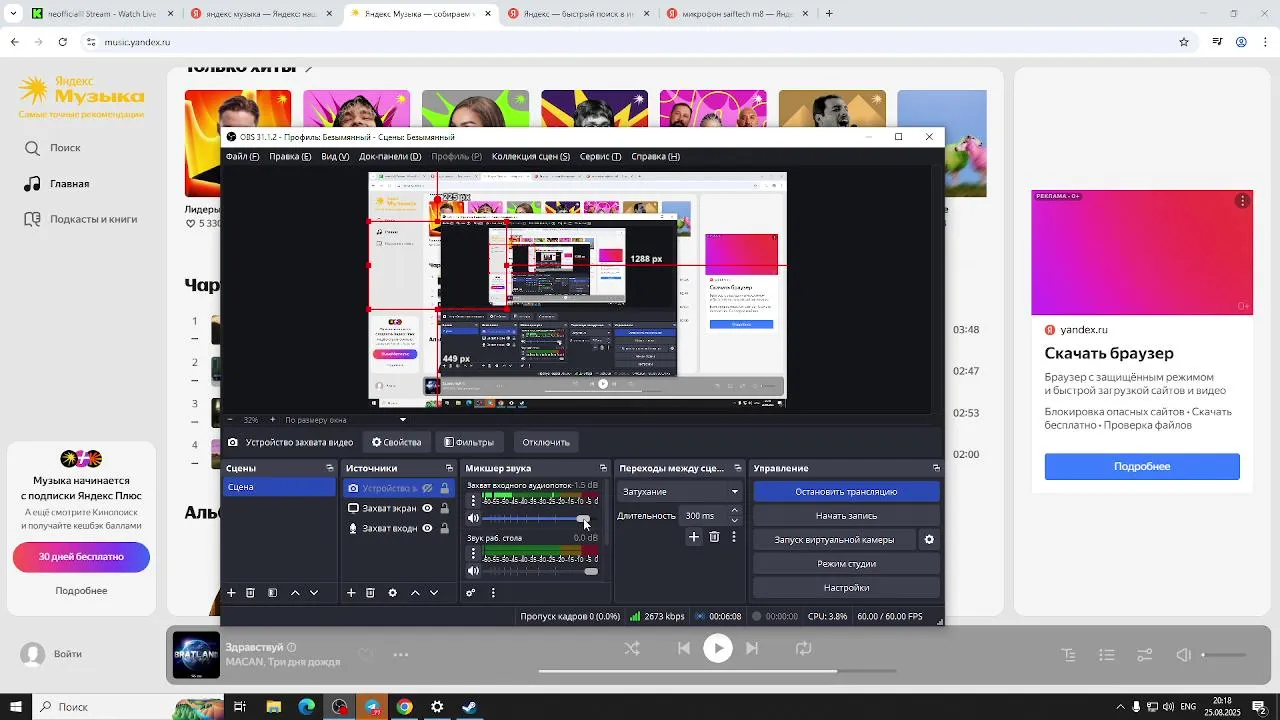The height and width of the screenshot is (720, 1280).
Task: Play current track in Yandex Music
Action: (x=718, y=648)
